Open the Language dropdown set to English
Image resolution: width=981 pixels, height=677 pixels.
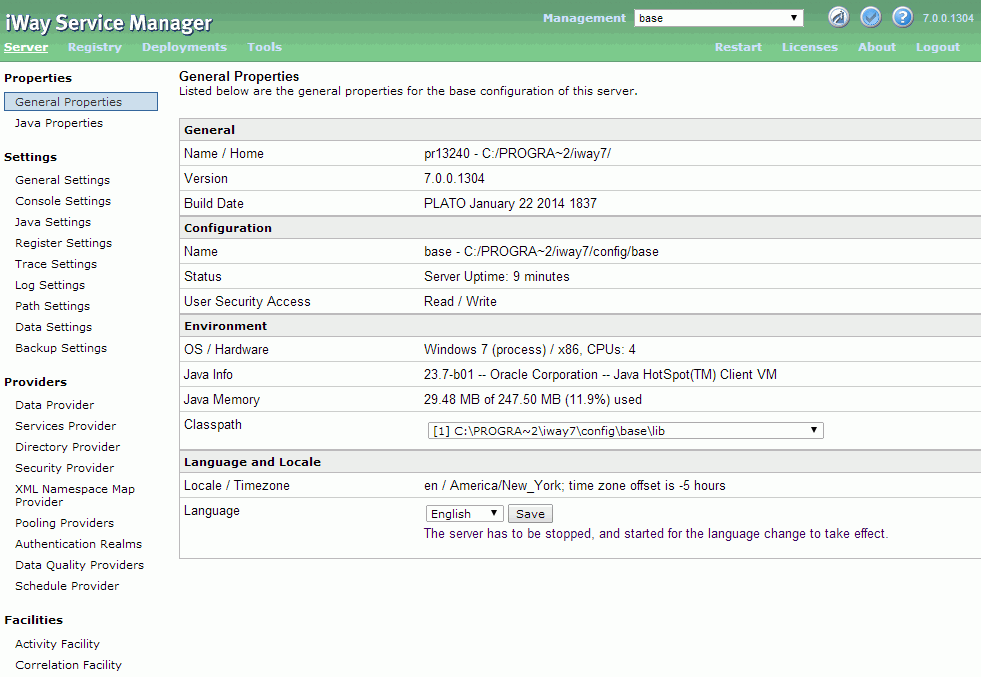click(x=464, y=514)
